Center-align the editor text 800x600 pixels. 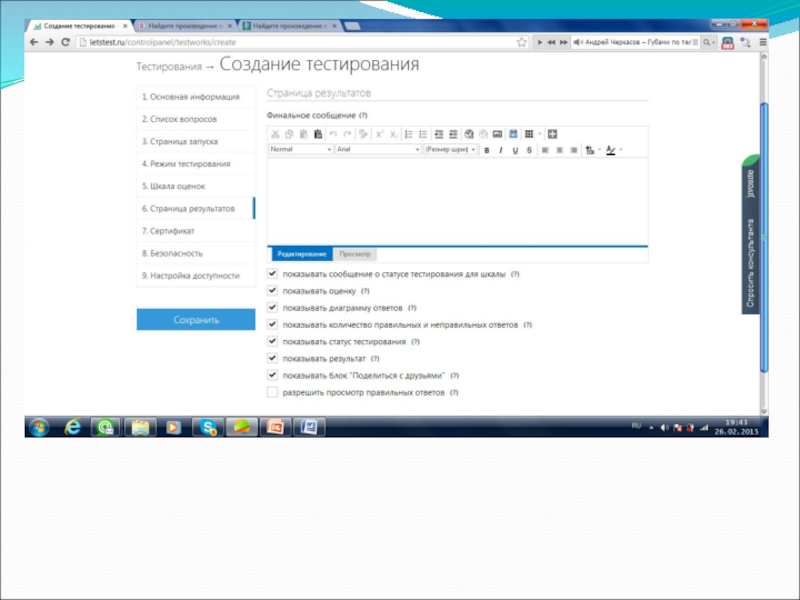pos(559,150)
